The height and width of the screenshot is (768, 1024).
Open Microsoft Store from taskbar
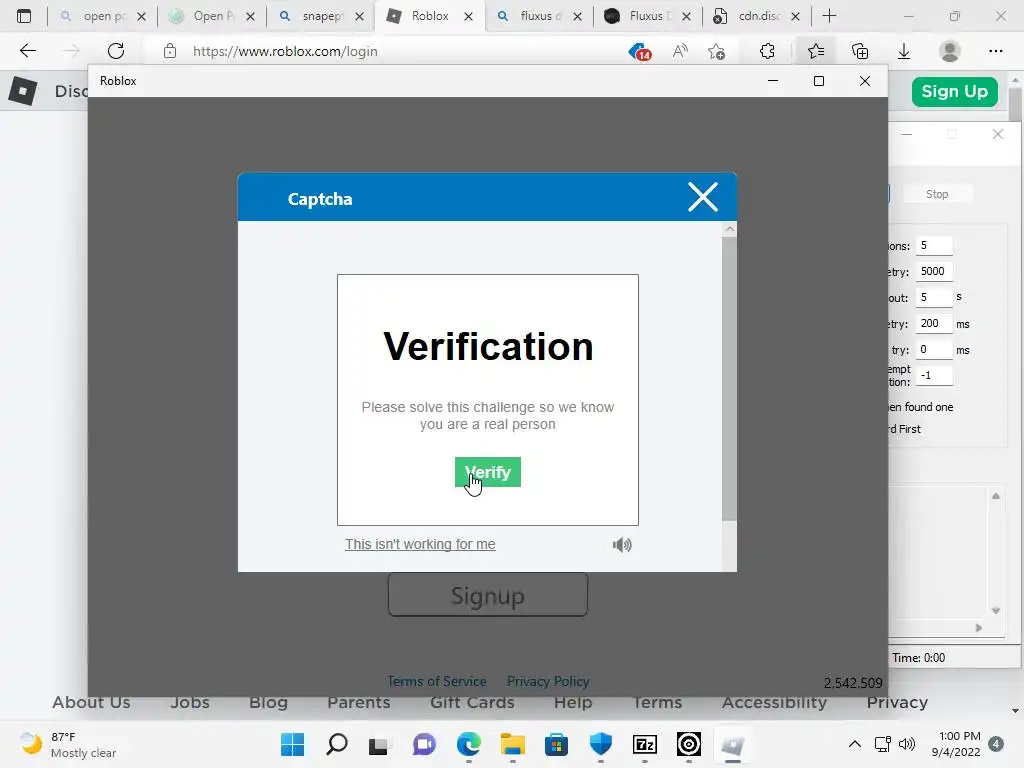(x=556, y=744)
